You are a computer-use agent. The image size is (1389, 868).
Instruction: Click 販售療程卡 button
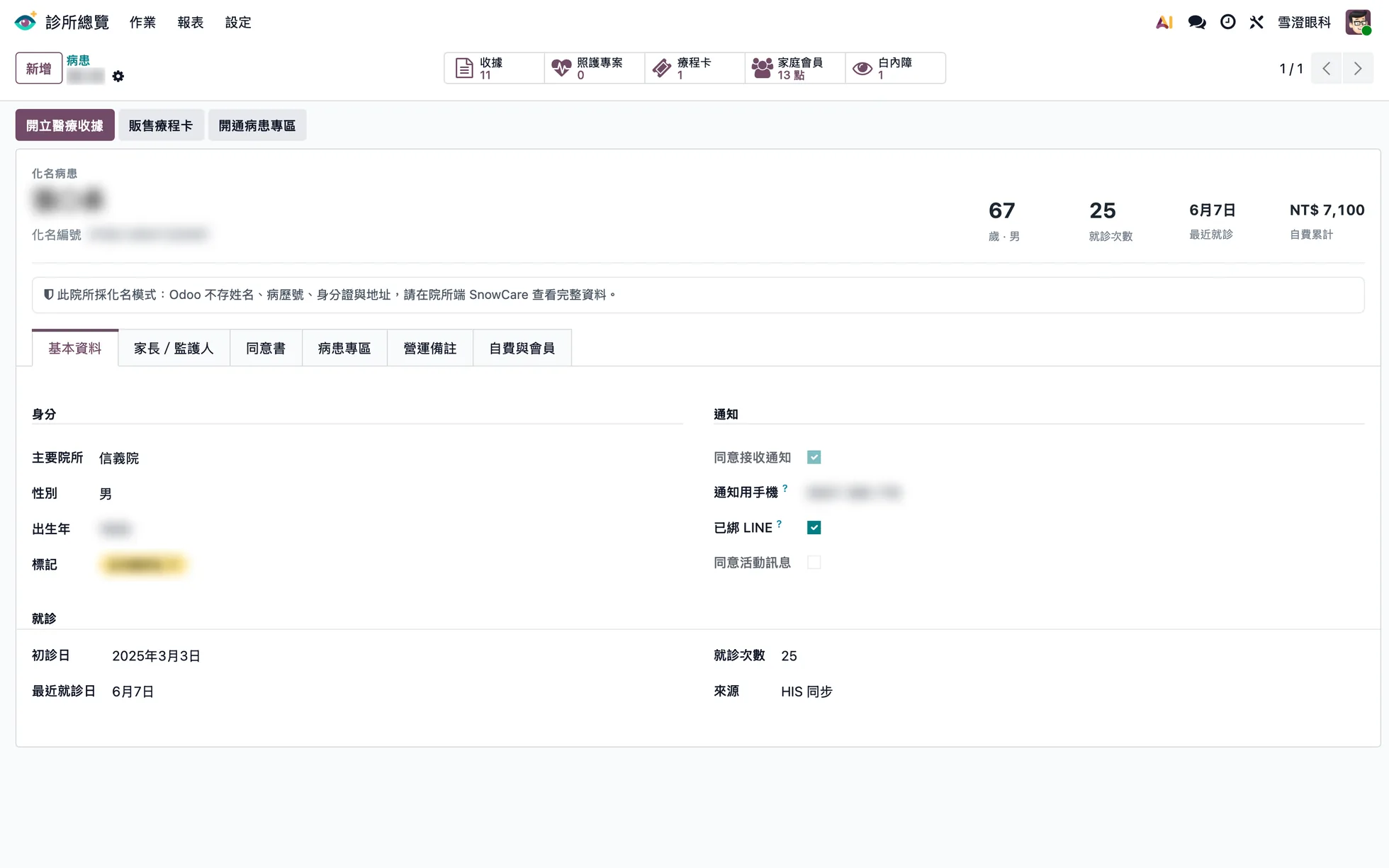point(161,125)
